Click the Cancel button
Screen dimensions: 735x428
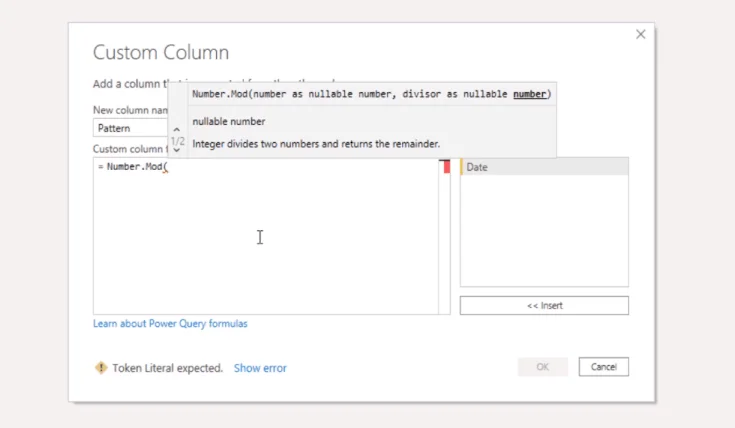pos(604,367)
